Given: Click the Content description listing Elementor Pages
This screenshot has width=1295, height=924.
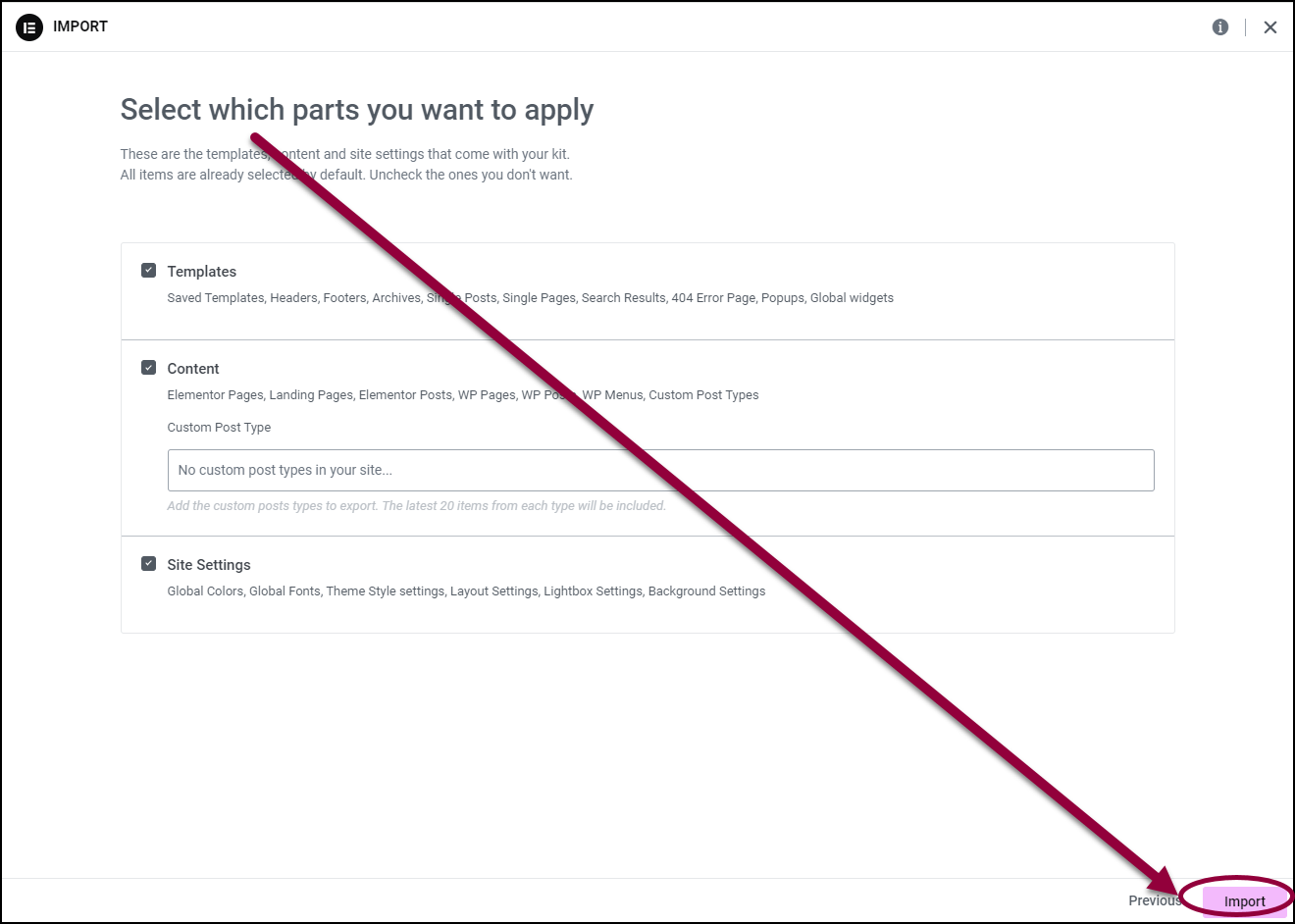Looking at the screenshot, I should point(463,395).
